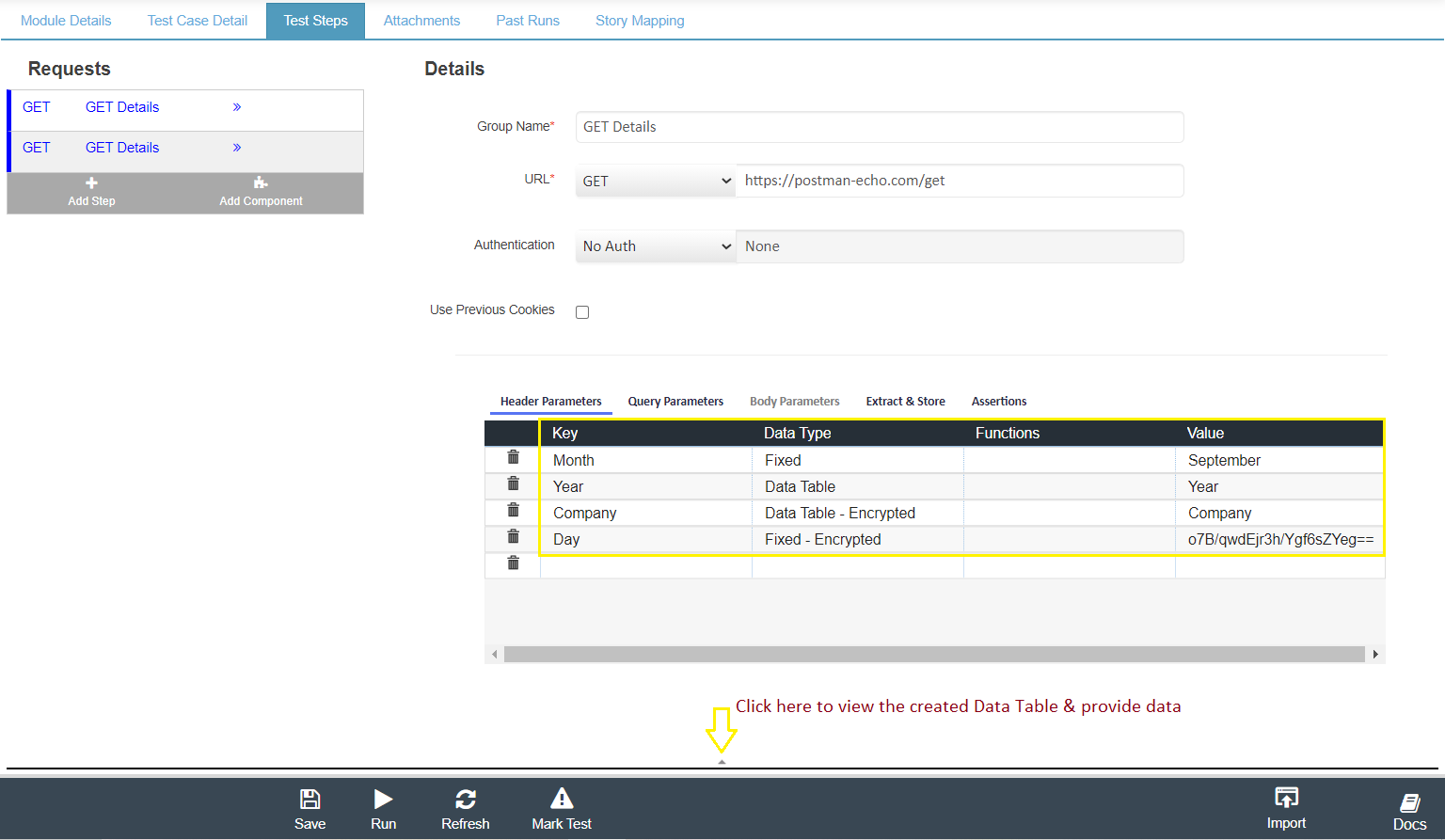The width and height of the screenshot is (1445, 840).
Task: Click the Company value cell
Action: point(1279,513)
